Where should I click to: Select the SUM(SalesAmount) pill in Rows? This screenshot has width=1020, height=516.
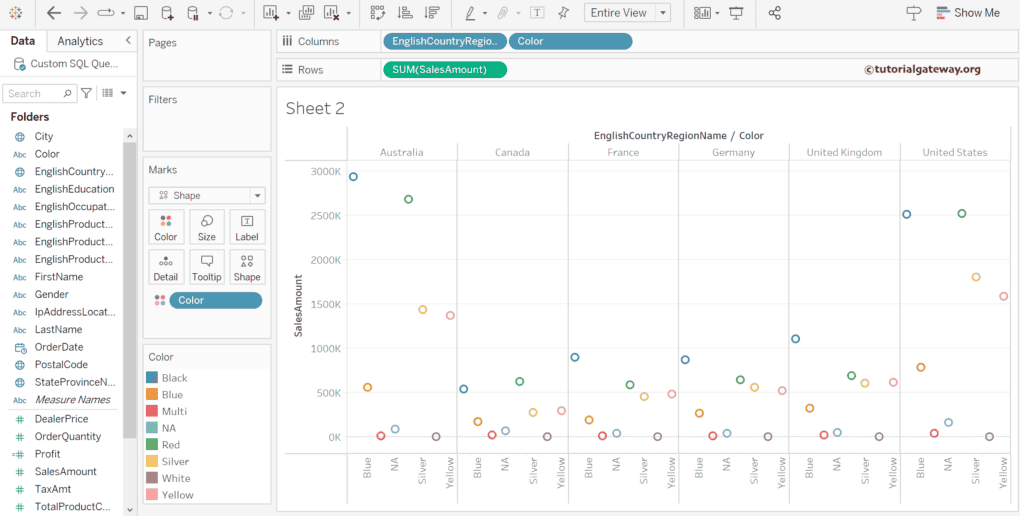(x=444, y=70)
